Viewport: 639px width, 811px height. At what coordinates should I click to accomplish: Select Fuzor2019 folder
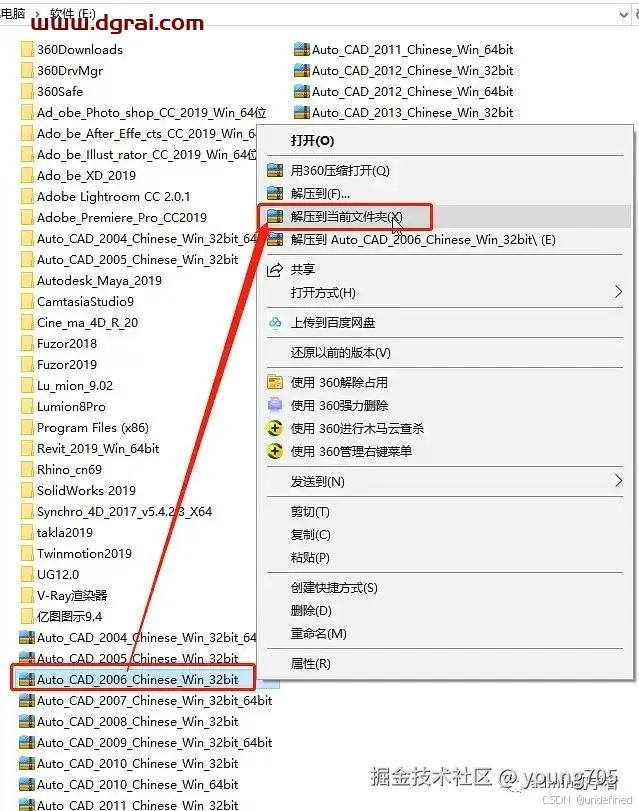(59, 365)
